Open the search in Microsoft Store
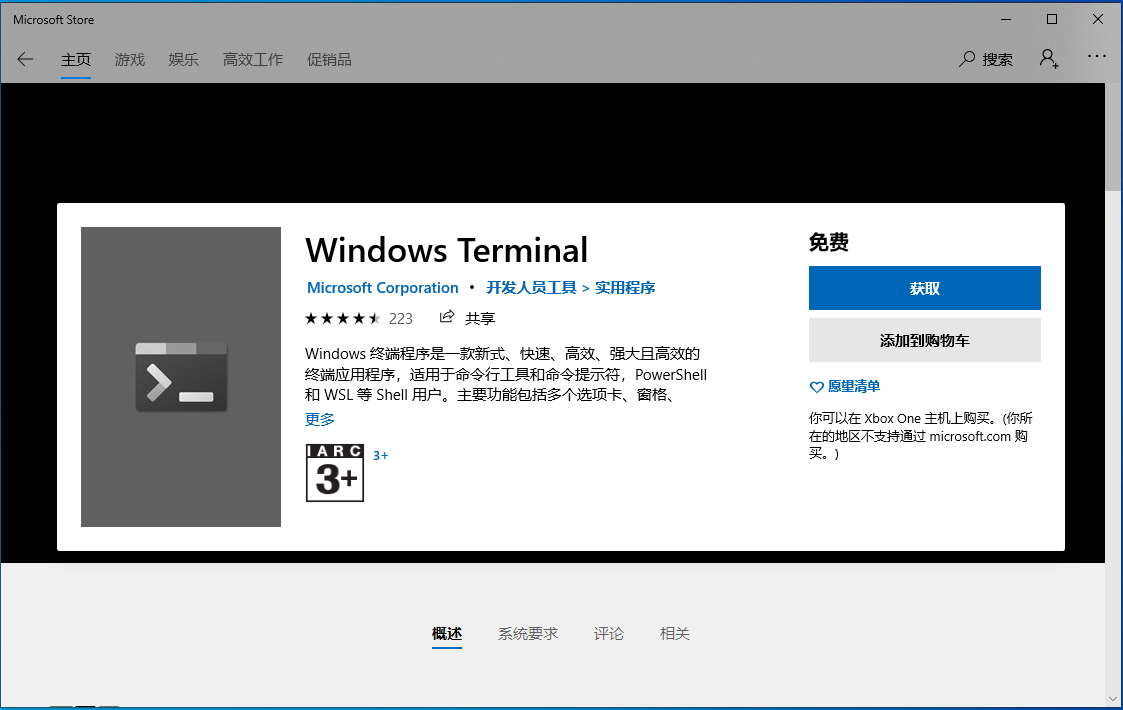 pyautogui.click(x=985, y=59)
